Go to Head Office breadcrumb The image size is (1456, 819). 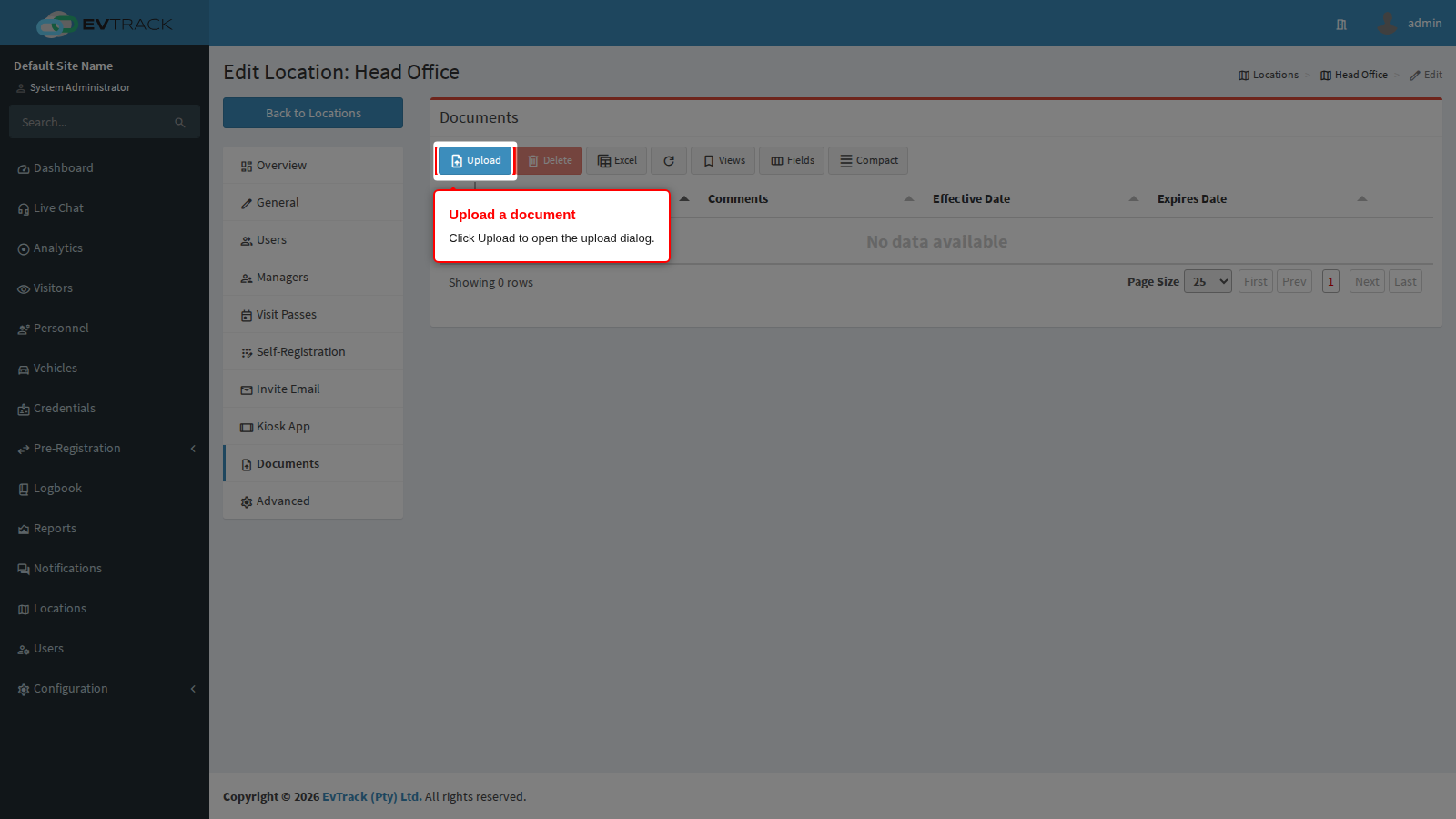1354,75
